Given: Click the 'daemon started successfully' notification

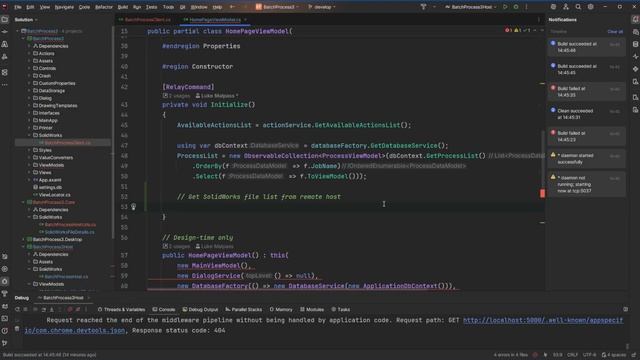Looking at the screenshot, I should [x=587, y=159].
